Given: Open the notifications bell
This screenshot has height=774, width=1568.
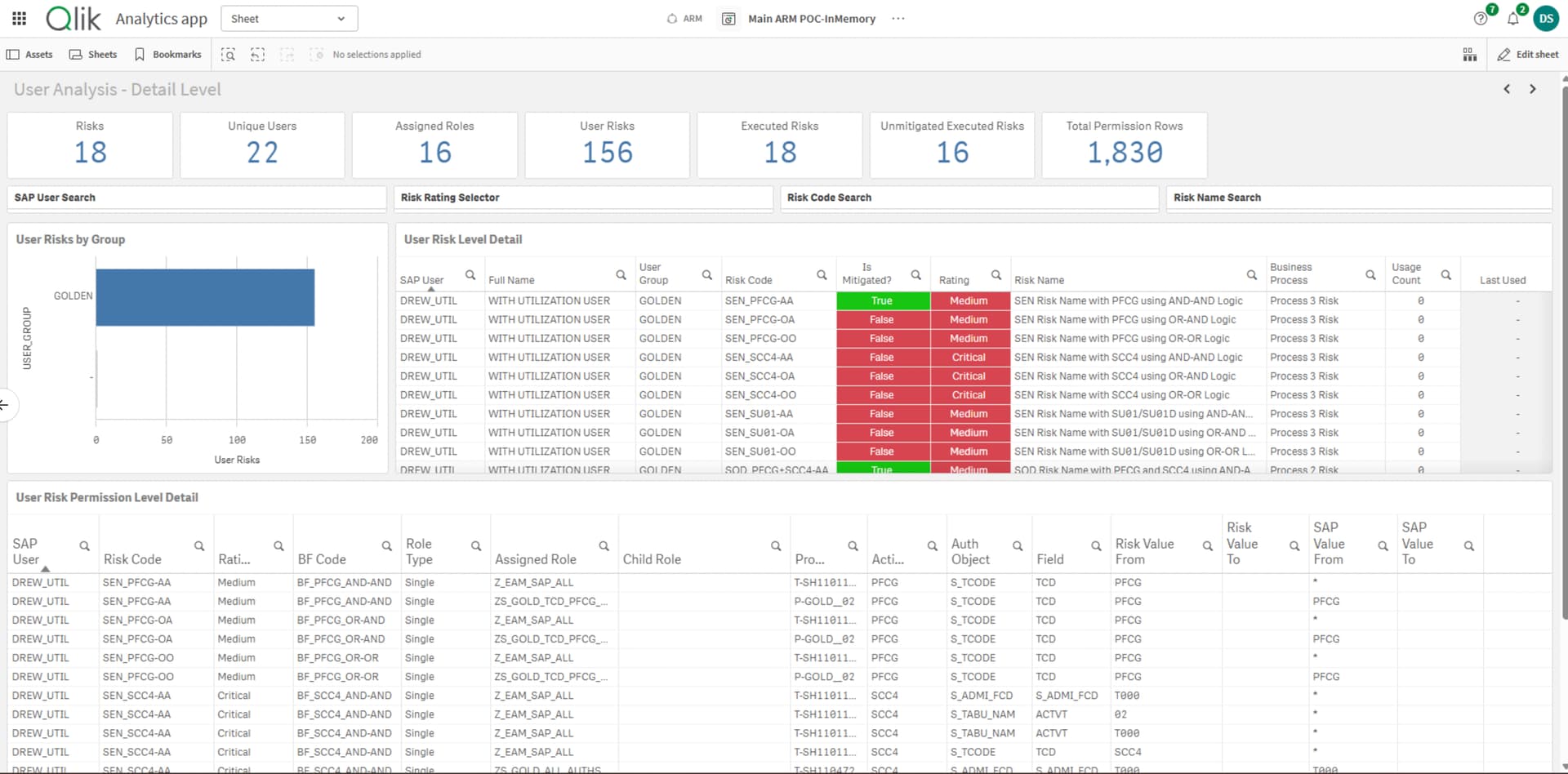Looking at the screenshot, I should coord(1512,19).
